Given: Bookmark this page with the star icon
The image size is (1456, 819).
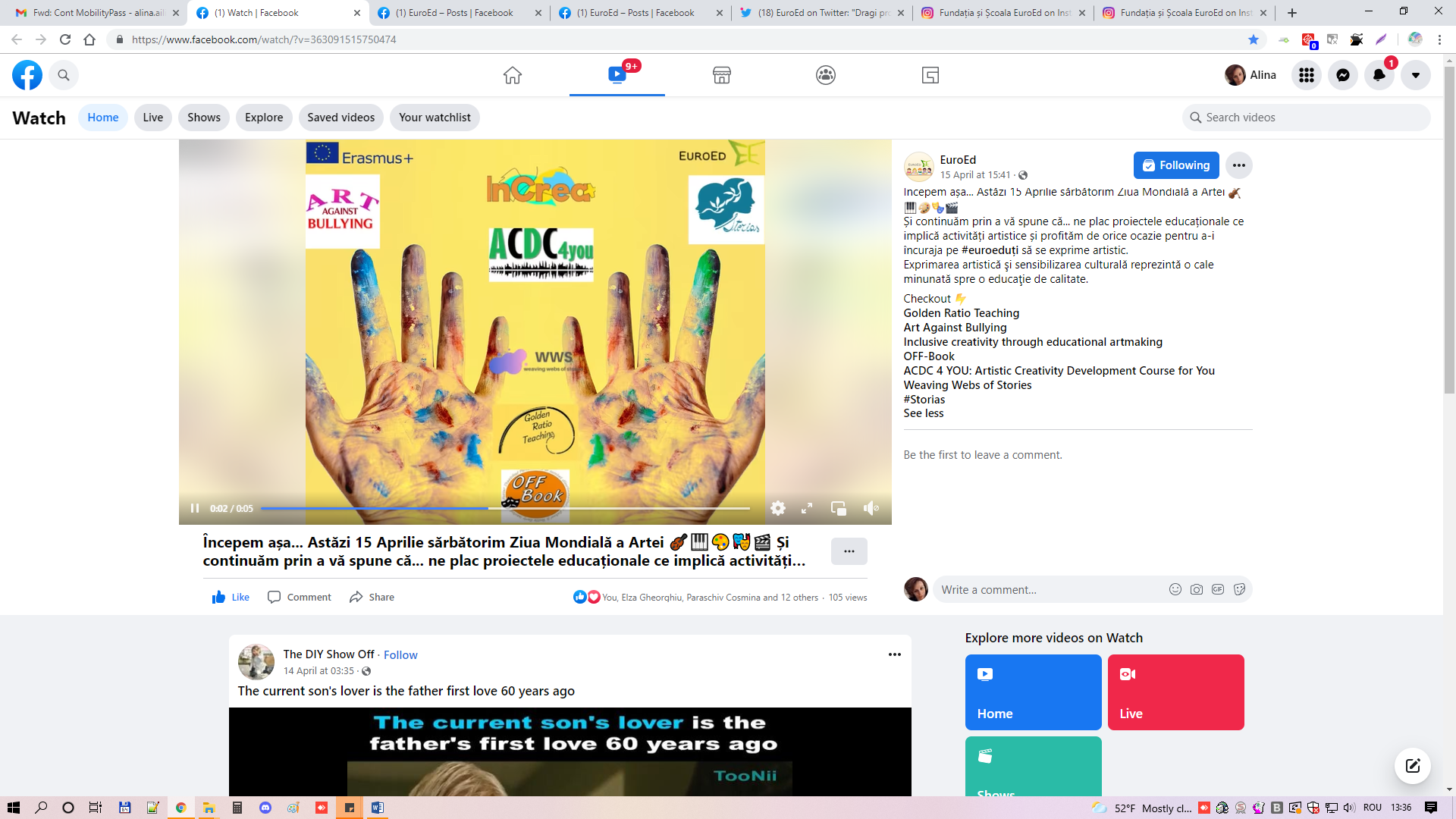Looking at the screenshot, I should coord(1254,39).
